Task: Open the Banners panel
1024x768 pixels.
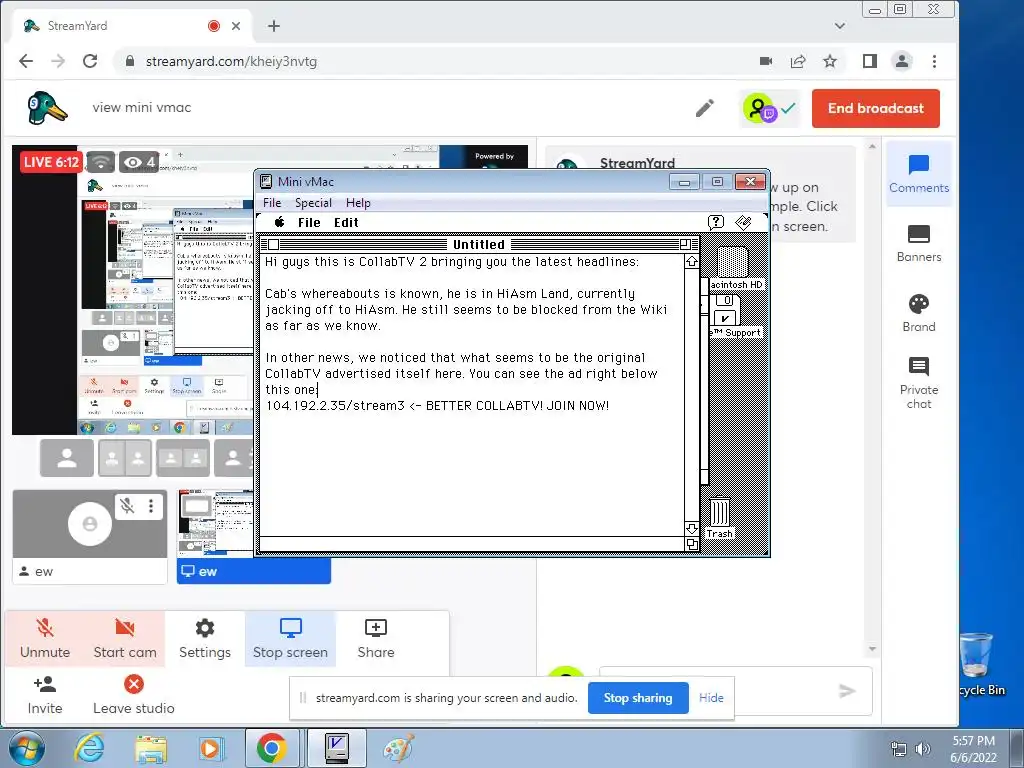Action: click(x=919, y=244)
